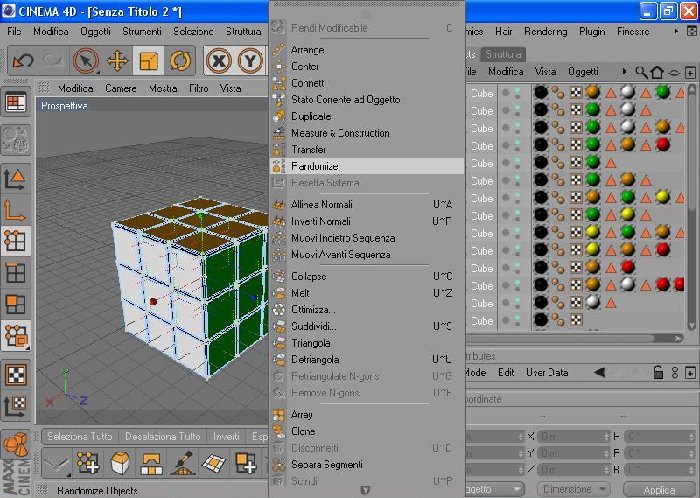Click the Undo arrow icon

click(22, 60)
